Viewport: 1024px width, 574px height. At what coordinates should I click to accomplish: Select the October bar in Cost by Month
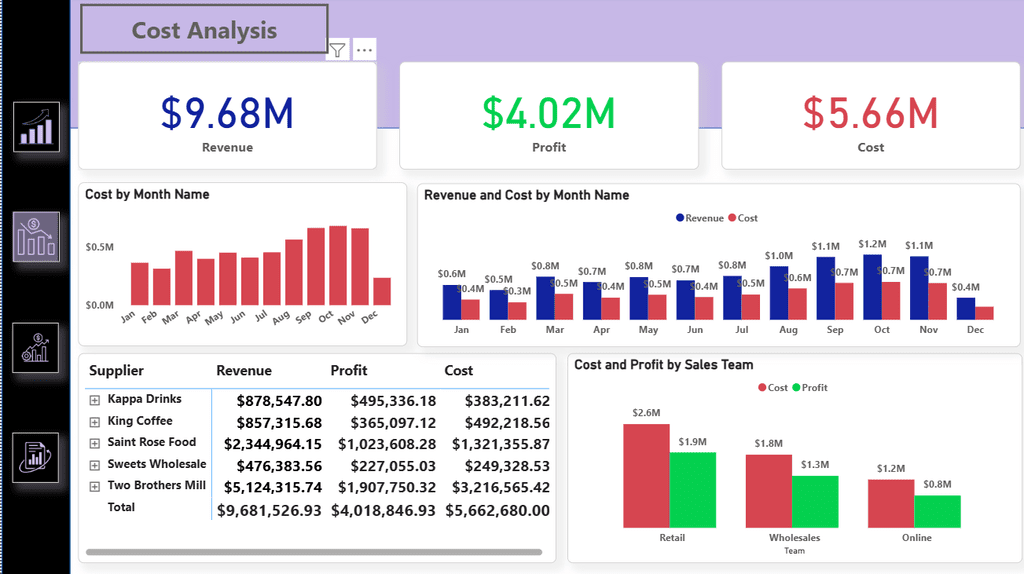338,266
